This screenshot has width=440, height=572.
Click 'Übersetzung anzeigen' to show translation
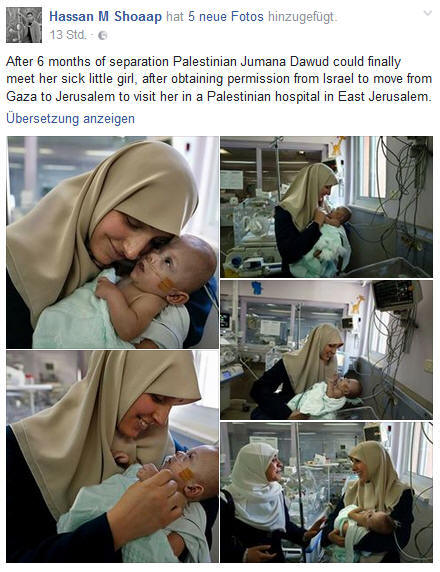70,119
